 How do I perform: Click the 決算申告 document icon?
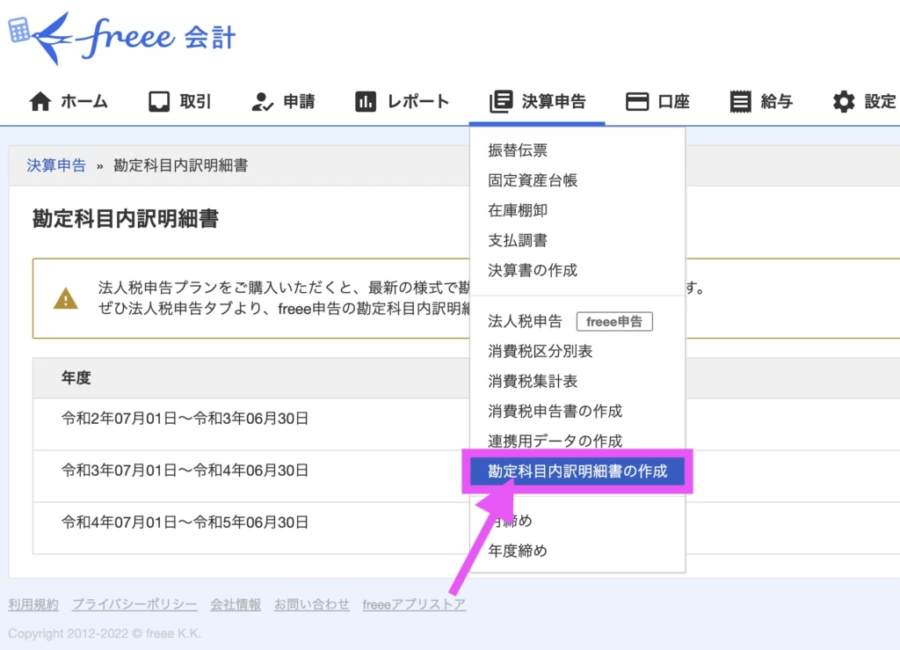tap(500, 101)
